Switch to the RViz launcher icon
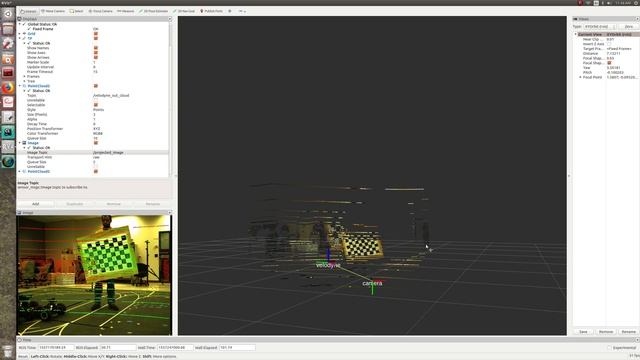Viewport: 640px width, 360px height. (8, 147)
